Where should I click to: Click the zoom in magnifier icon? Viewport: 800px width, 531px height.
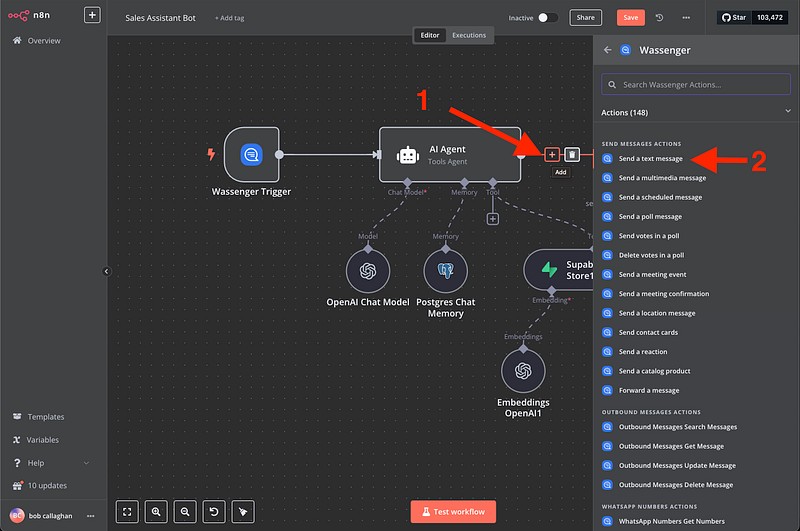[157, 511]
